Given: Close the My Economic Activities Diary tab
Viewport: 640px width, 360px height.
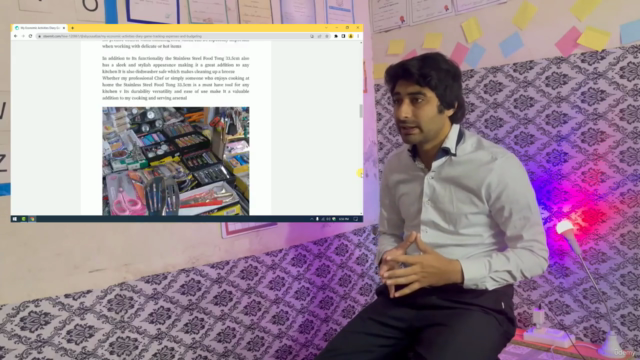Looking at the screenshot, I should [x=64, y=28].
